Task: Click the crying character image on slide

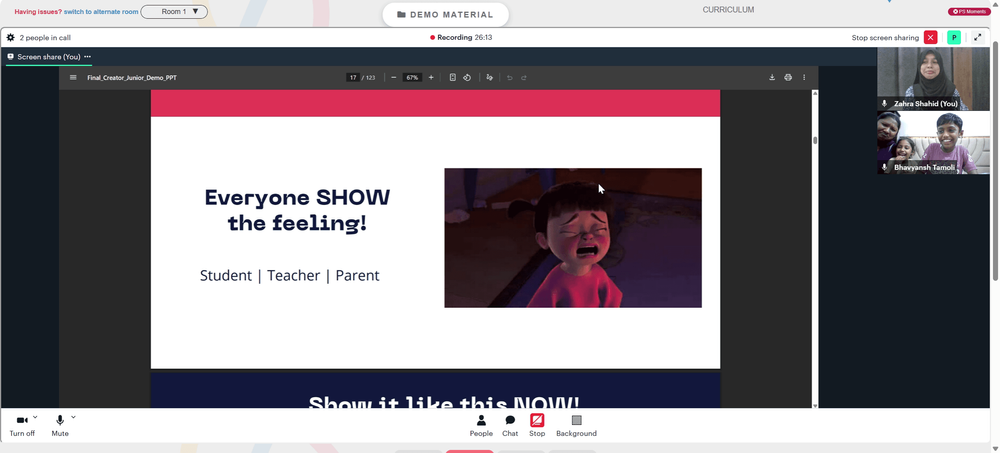Action: [x=573, y=238]
